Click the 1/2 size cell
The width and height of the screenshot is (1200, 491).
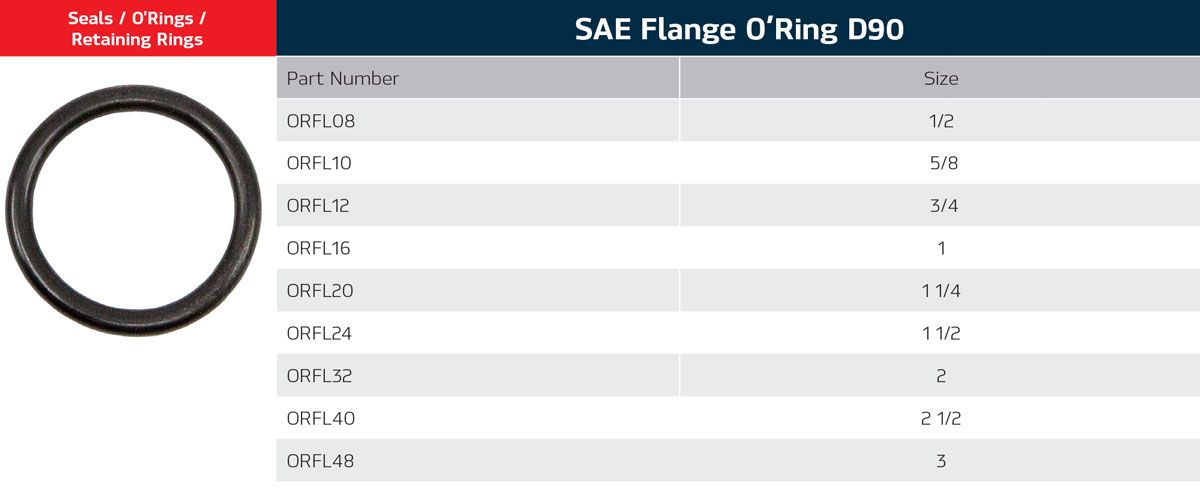[x=941, y=121]
